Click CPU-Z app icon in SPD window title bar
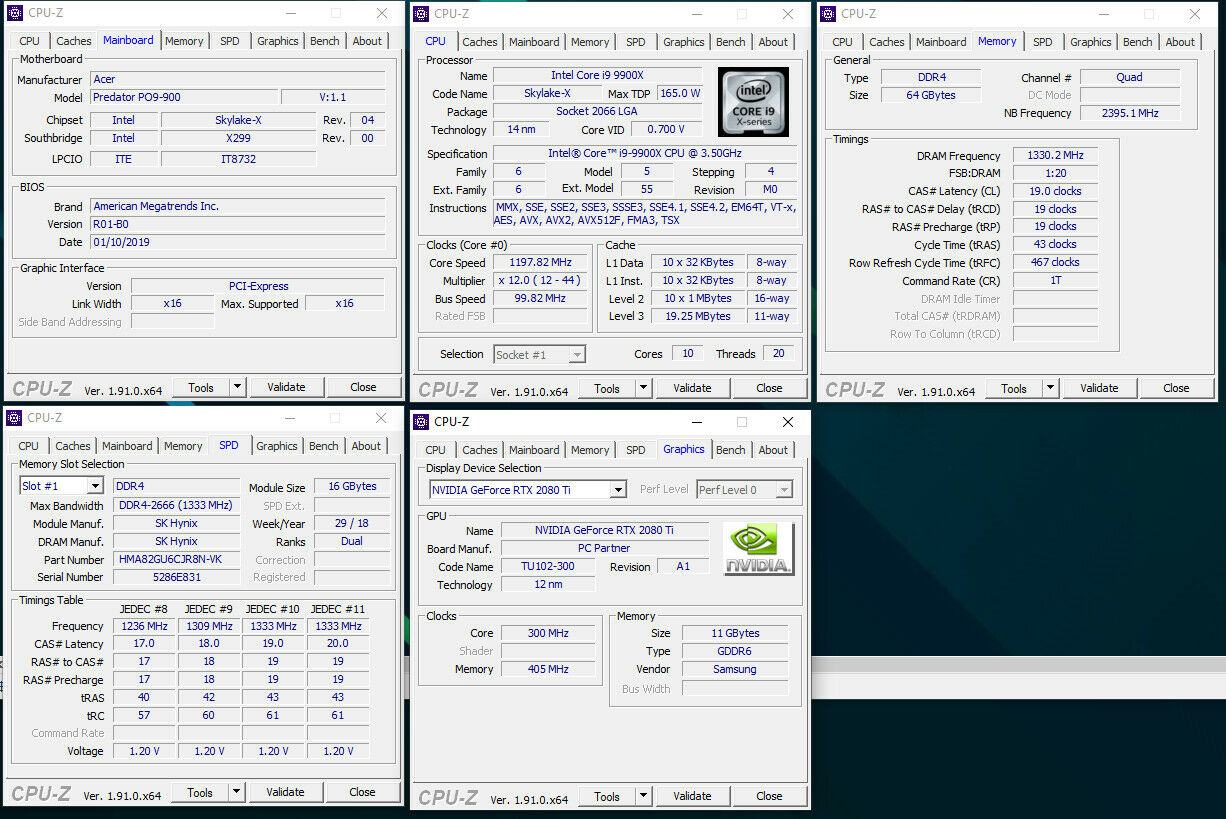This screenshot has height=819, width=1226. [14, 418]
